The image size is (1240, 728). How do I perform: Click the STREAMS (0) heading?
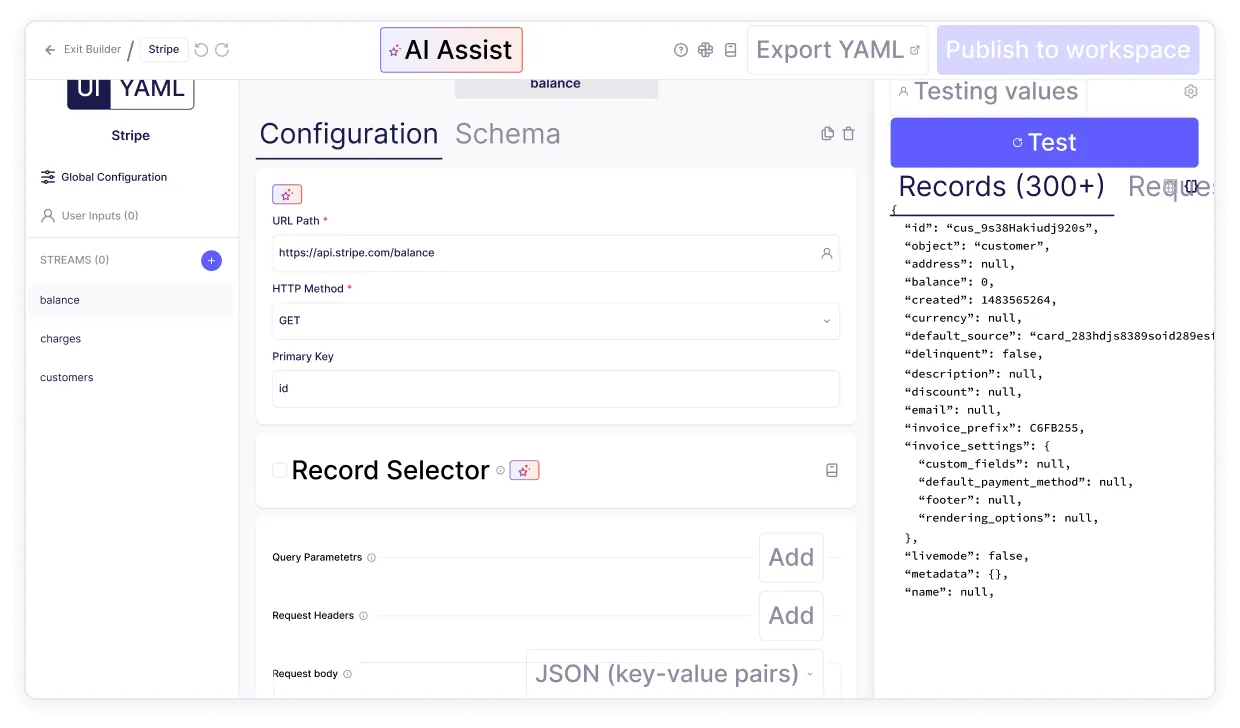75,260
